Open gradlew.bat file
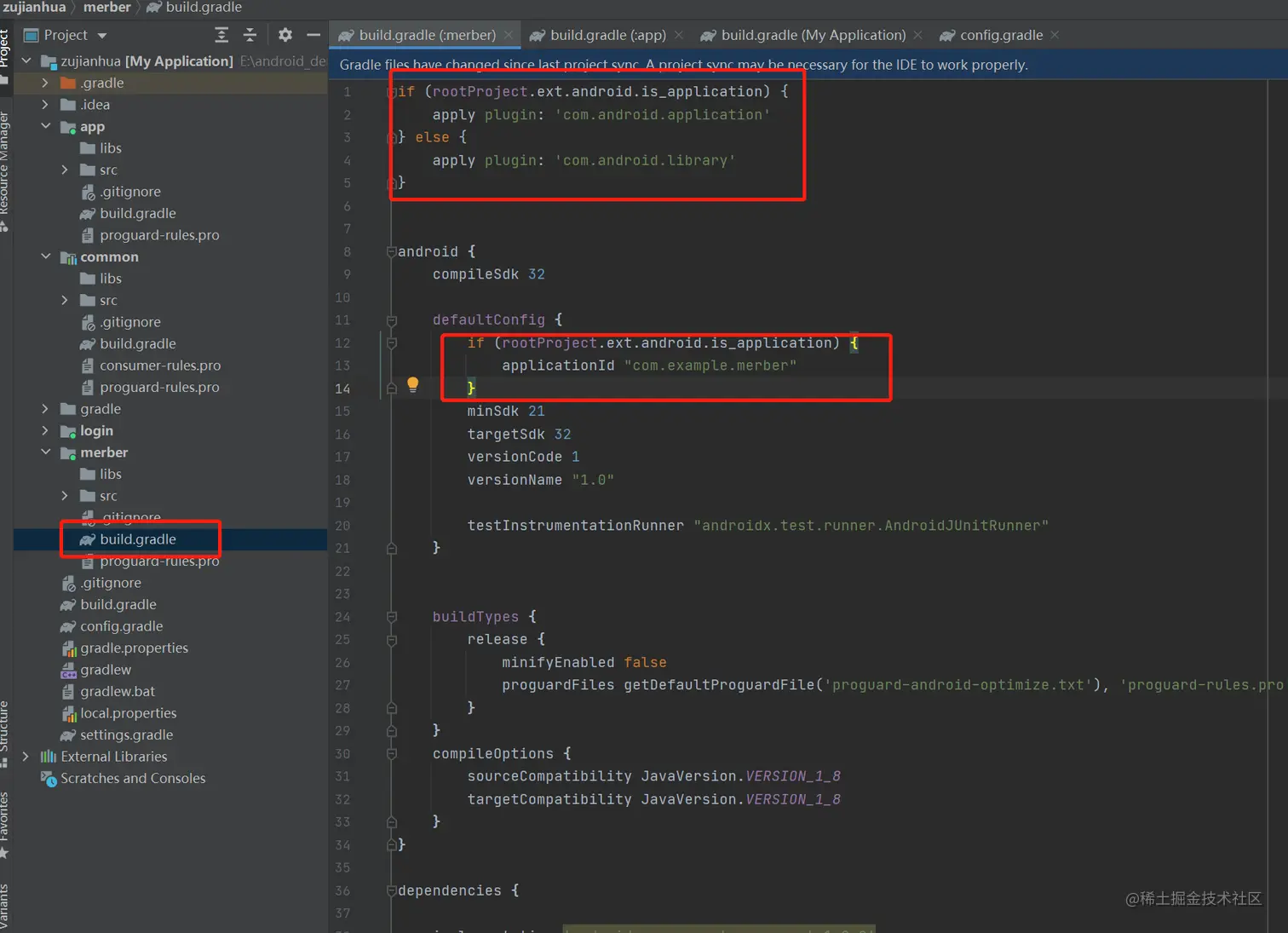Image resolution: width=1288 pixels, height=933 pixels. coord(107,691)
